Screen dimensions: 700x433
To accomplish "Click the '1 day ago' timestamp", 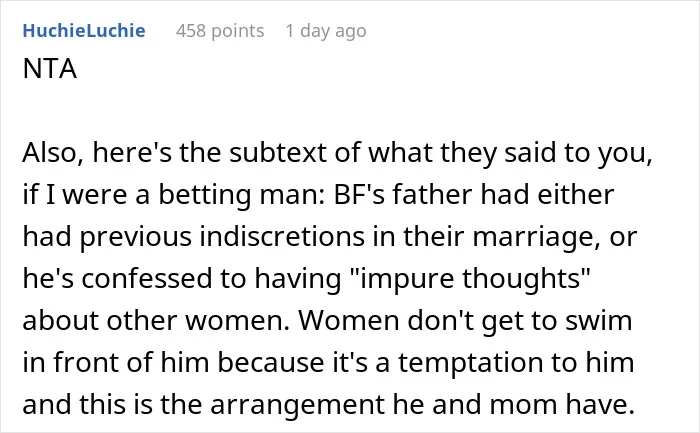I will click(326, 32).
